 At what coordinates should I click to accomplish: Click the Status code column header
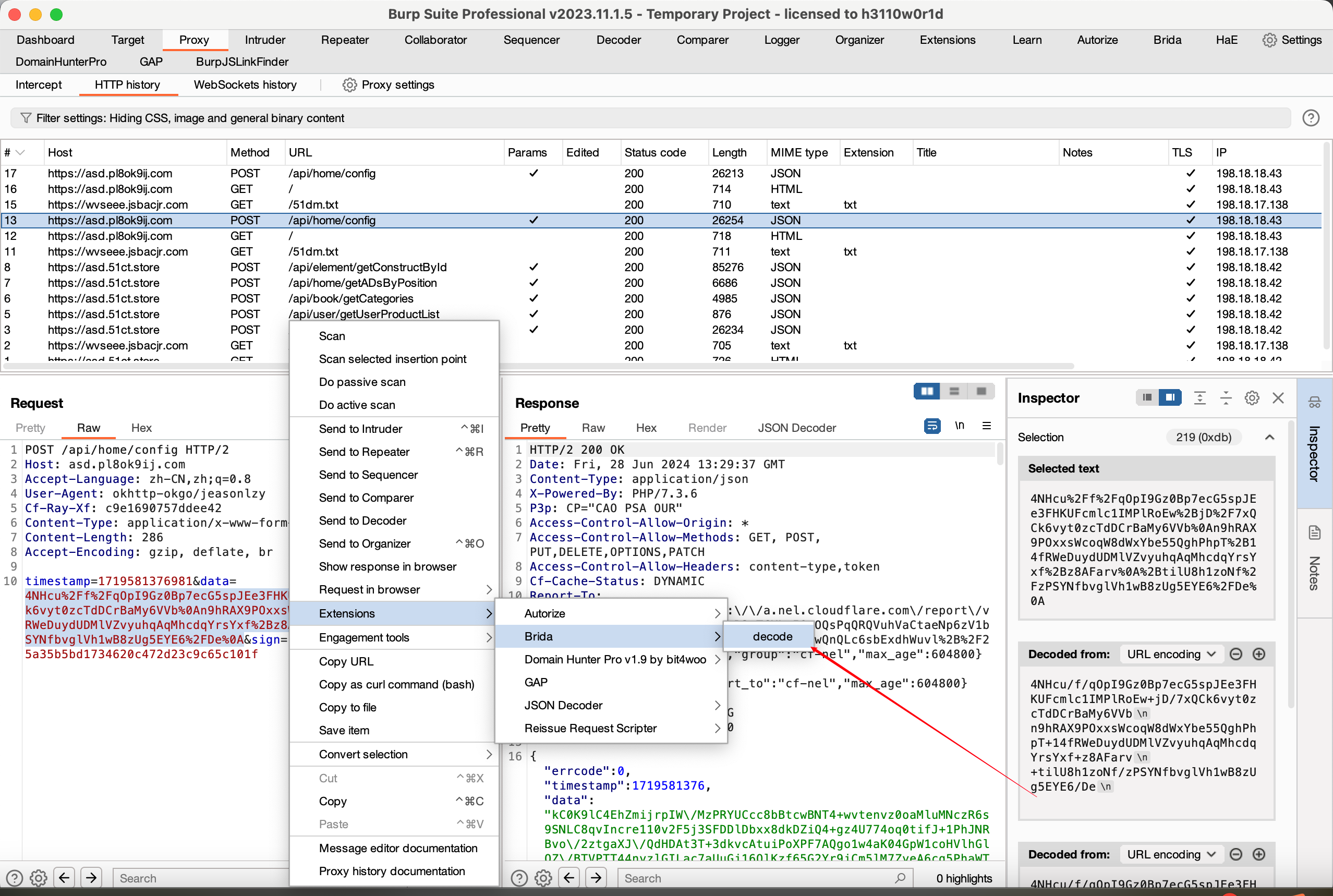click(663, 153)
